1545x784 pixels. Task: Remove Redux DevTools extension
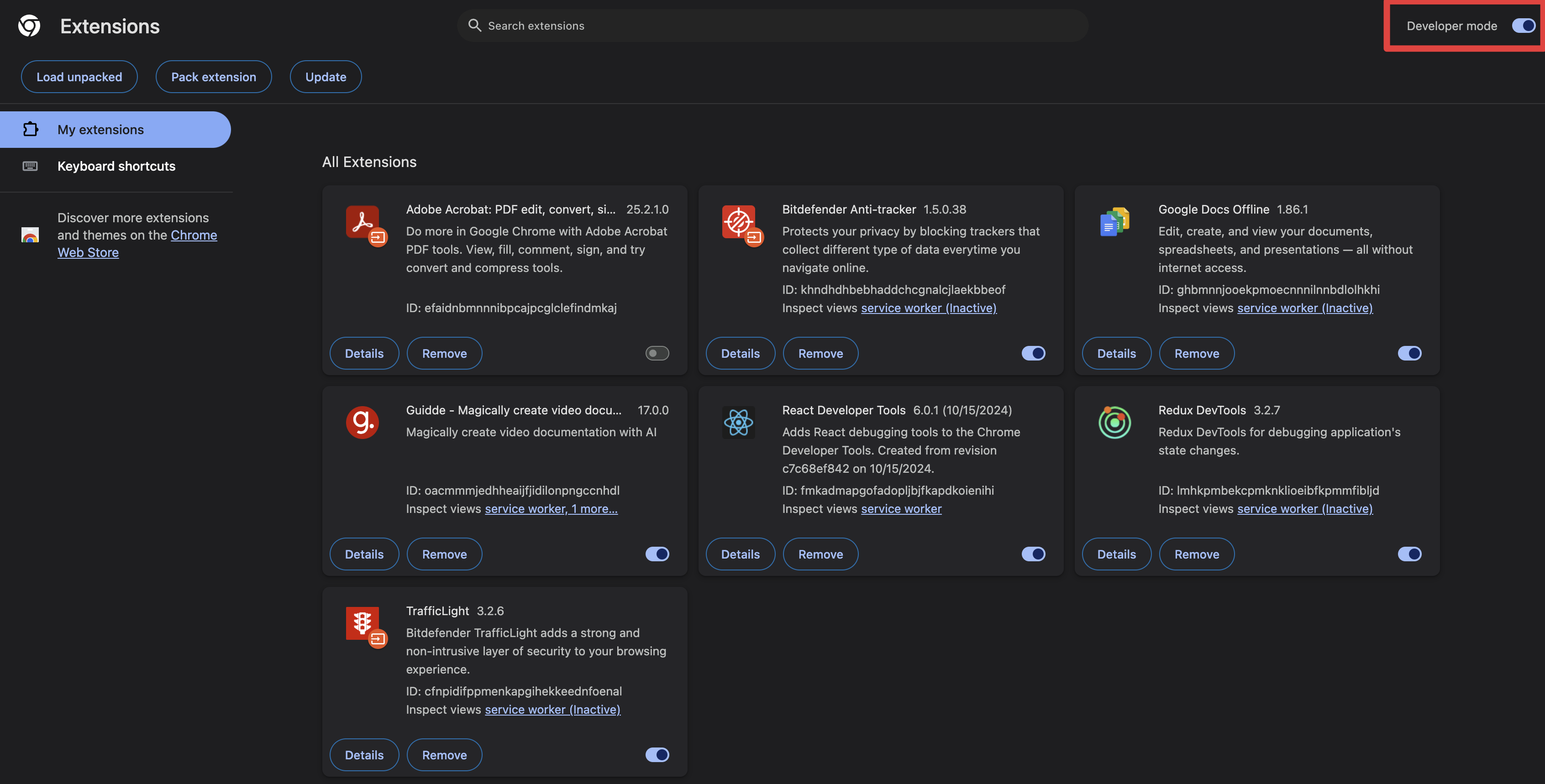[x=1197, y=554]
